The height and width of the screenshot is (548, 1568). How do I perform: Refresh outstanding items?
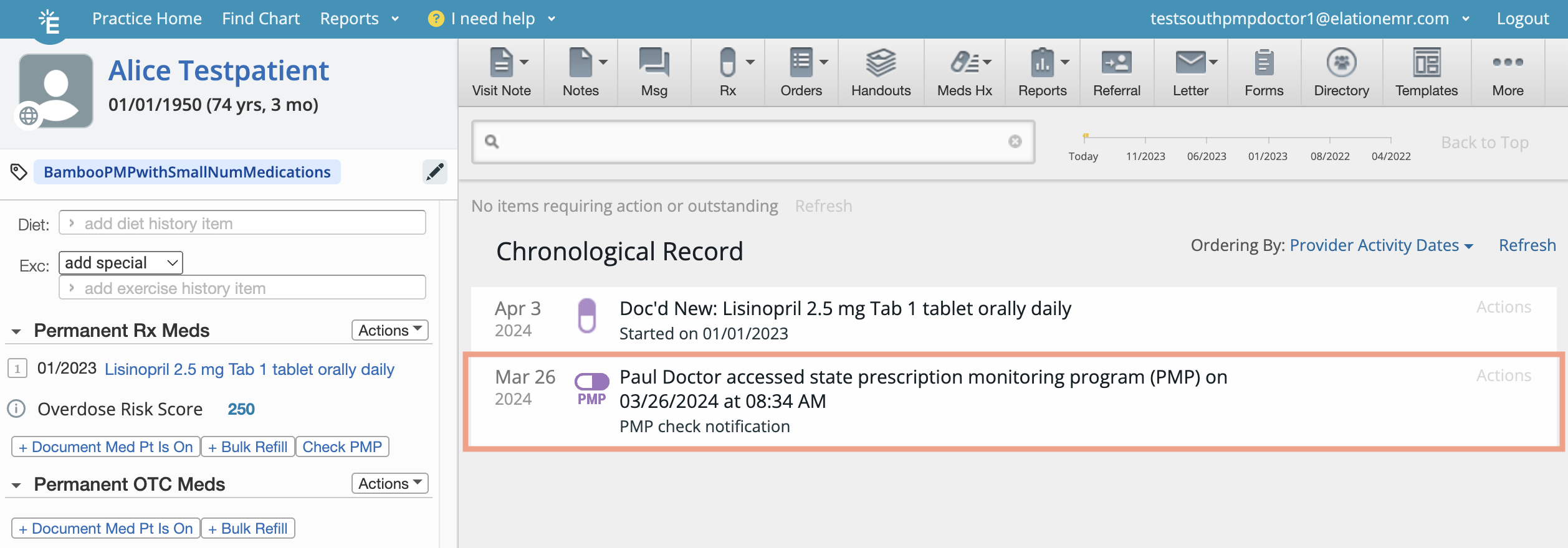(x=823, y=206)
